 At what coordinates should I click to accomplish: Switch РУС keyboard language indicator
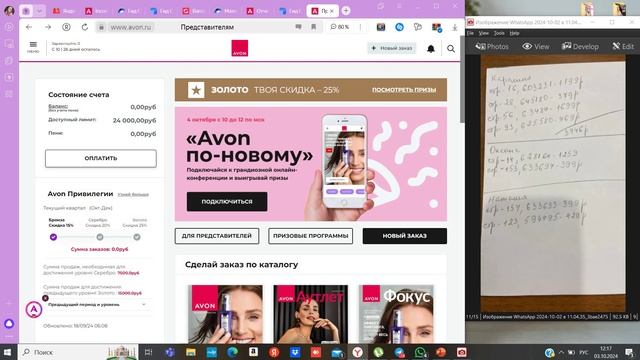[584, 352]
